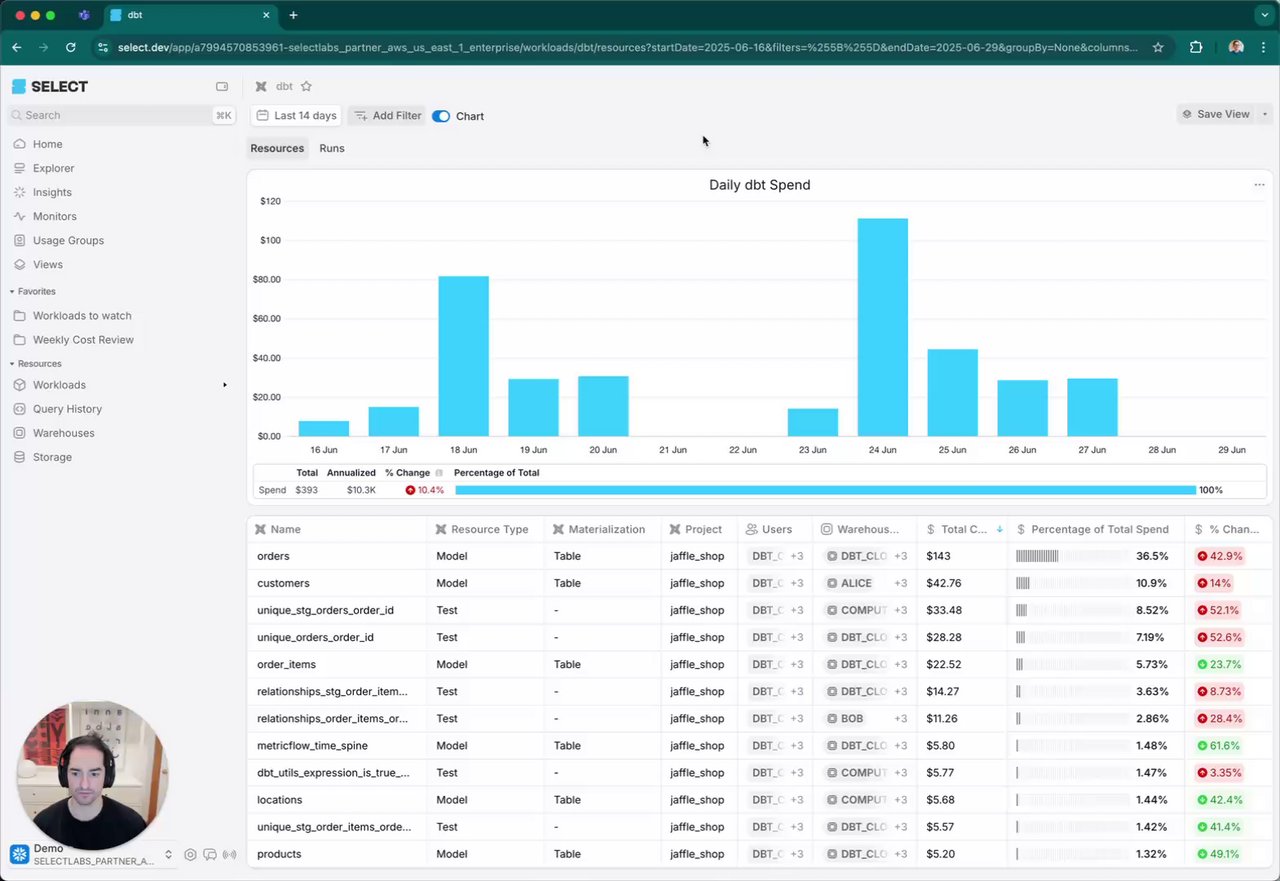Click the broadcast signal icon
The width and height of the screenshot is (1280, 881).
coord(230,855)
